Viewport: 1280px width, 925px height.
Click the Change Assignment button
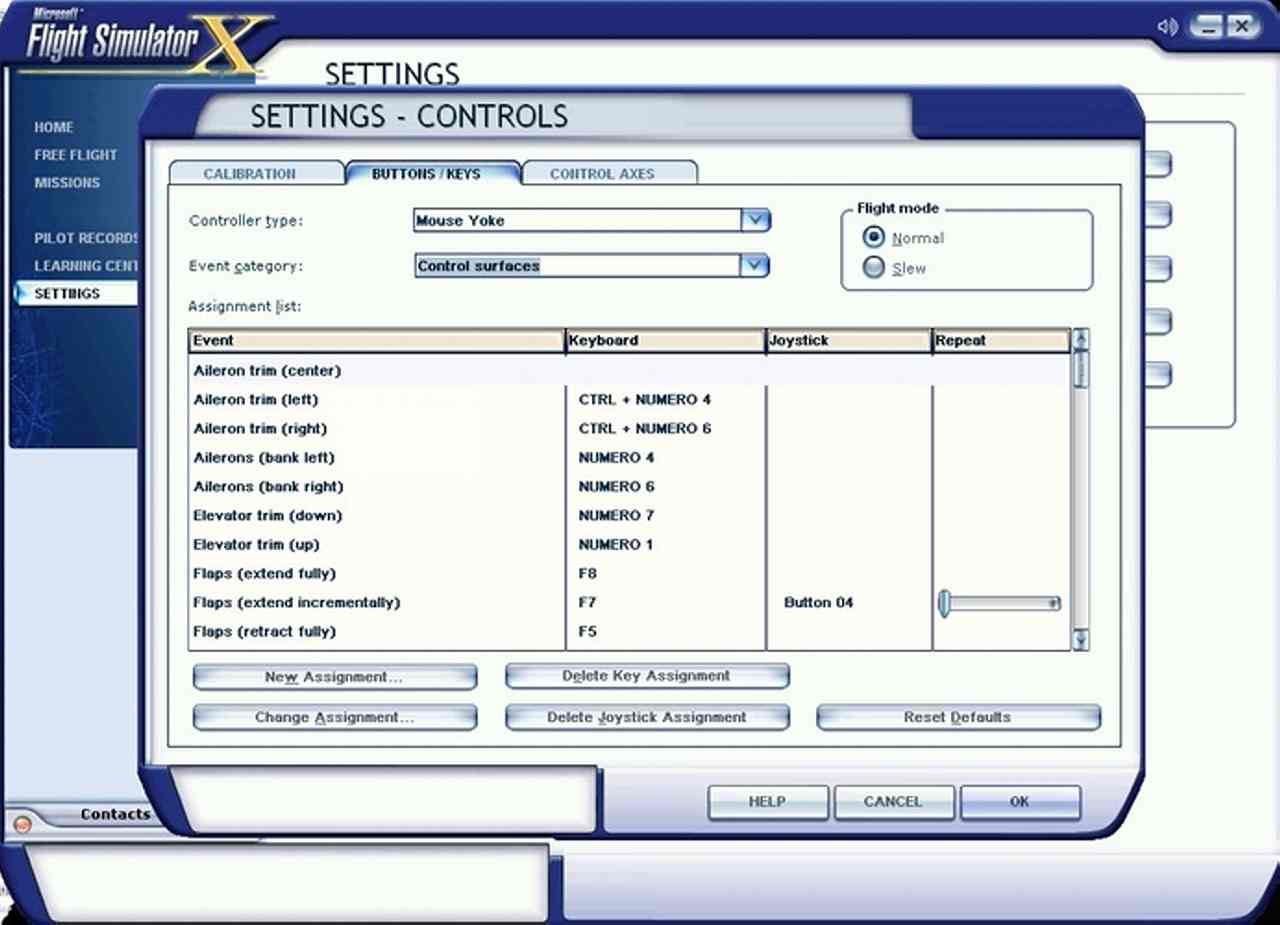[334, 717]
